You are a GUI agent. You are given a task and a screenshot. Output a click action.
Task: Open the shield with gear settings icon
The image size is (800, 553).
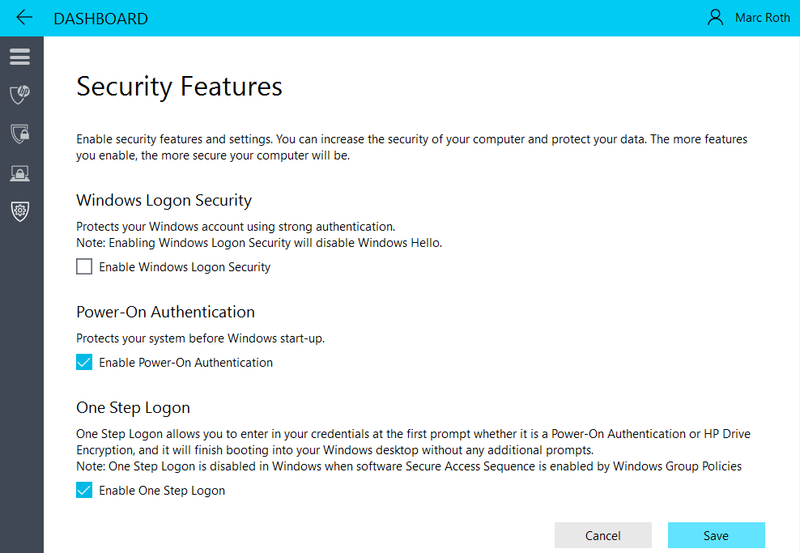tap(20, 211)
